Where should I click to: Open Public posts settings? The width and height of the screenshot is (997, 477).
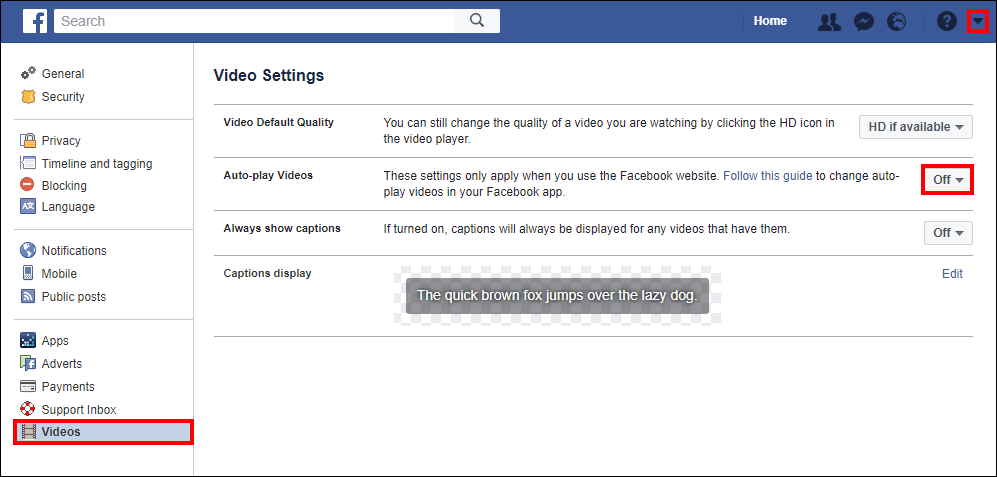(74, 296)
